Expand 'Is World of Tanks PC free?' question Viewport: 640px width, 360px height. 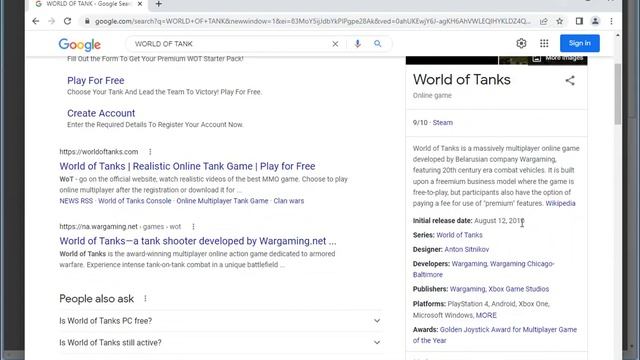click(x=220, y=321)
